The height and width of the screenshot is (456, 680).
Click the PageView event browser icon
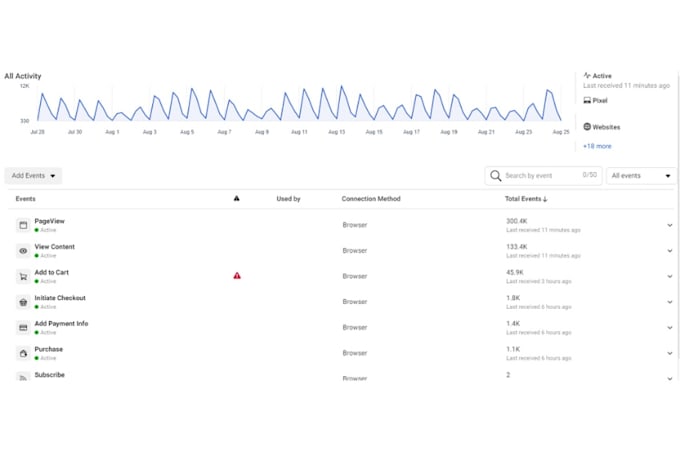coord(23,225)
